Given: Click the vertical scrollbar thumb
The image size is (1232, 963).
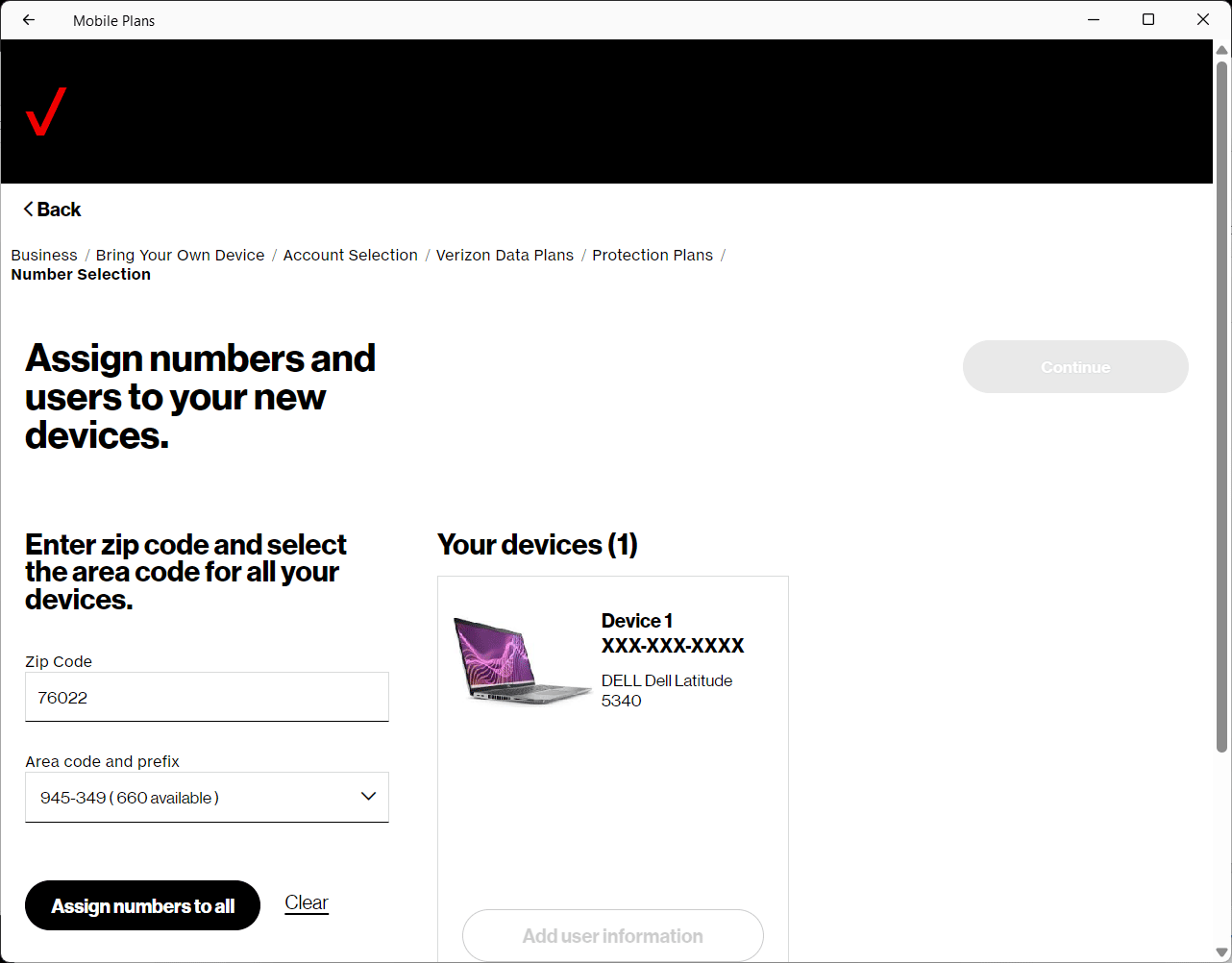Looking at the screenshot, I should [1221, 404].
